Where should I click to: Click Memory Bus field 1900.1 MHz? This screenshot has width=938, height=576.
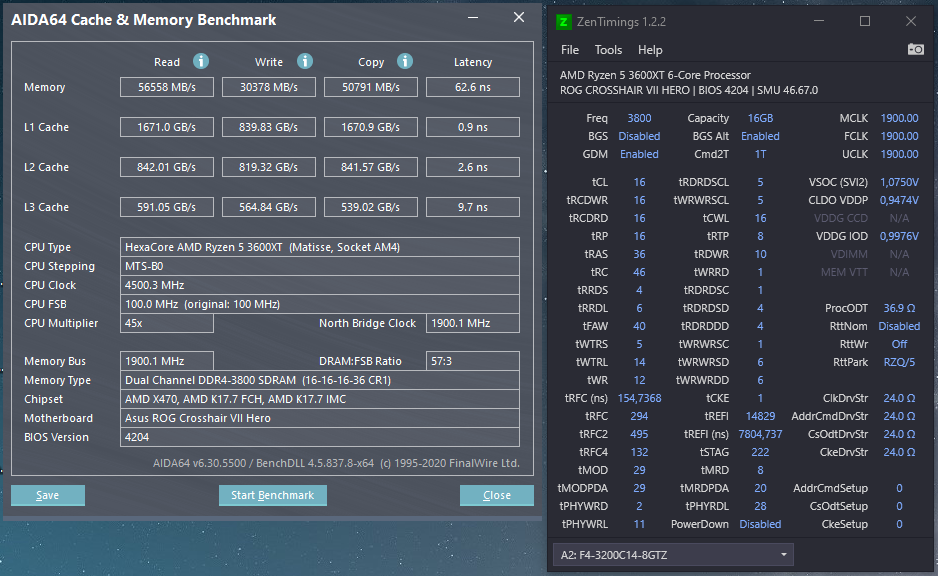[167, 361]
